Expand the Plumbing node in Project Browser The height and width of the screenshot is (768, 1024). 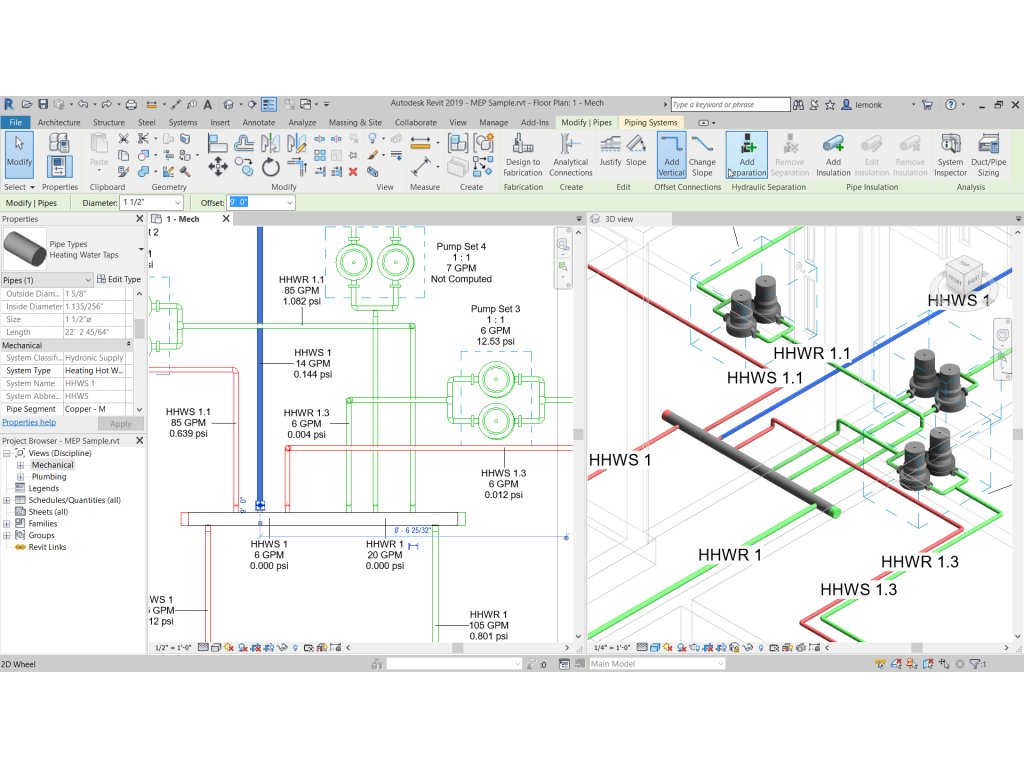[20, 477]
